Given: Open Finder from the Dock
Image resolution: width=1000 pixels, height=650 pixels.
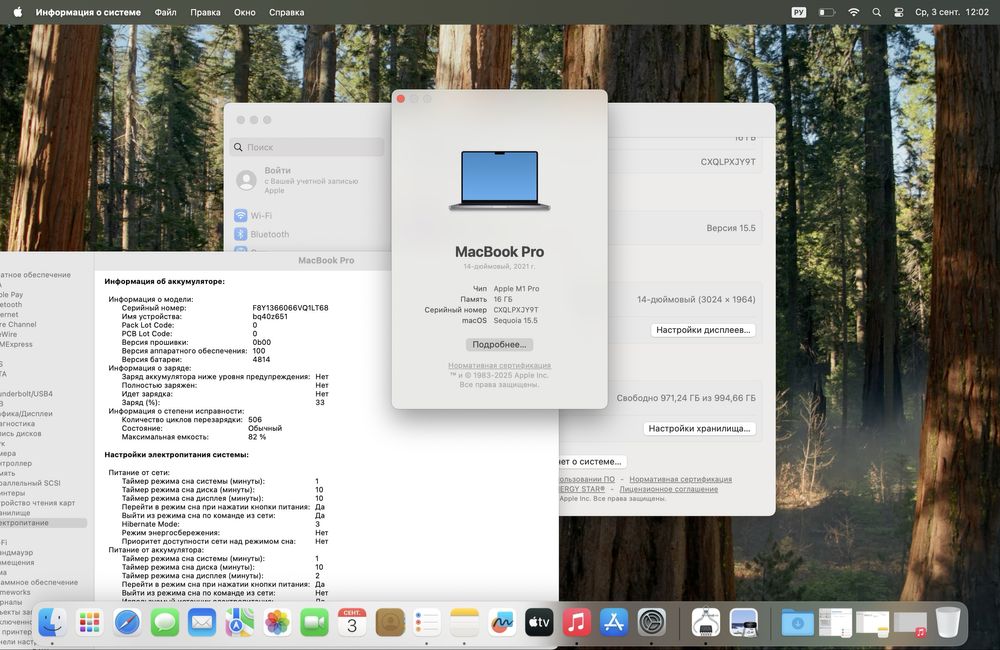Looking at the screenshot, I should pos(52,622).
